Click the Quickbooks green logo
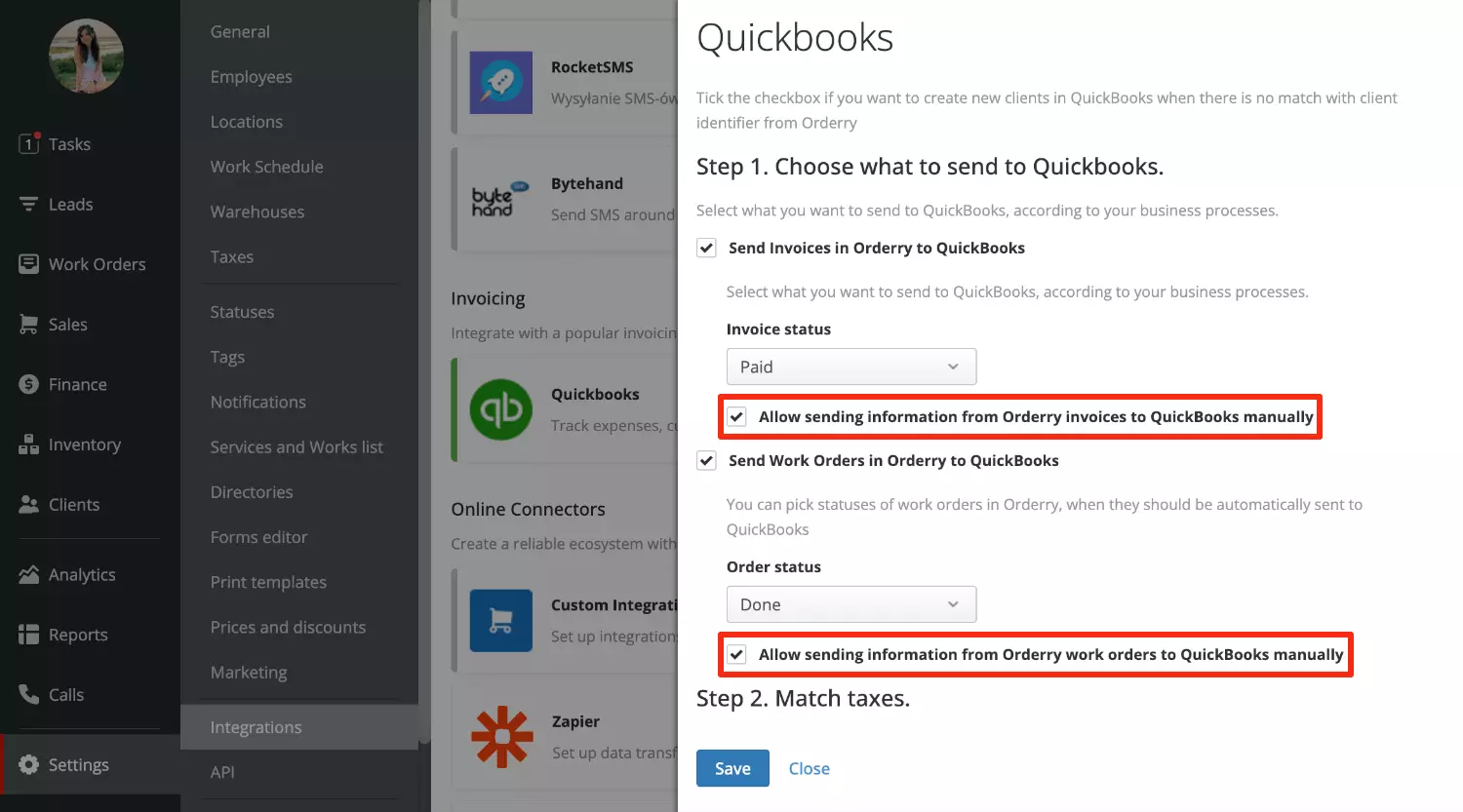This screenshot has width=1463, height=812. (x=501, y=409)
